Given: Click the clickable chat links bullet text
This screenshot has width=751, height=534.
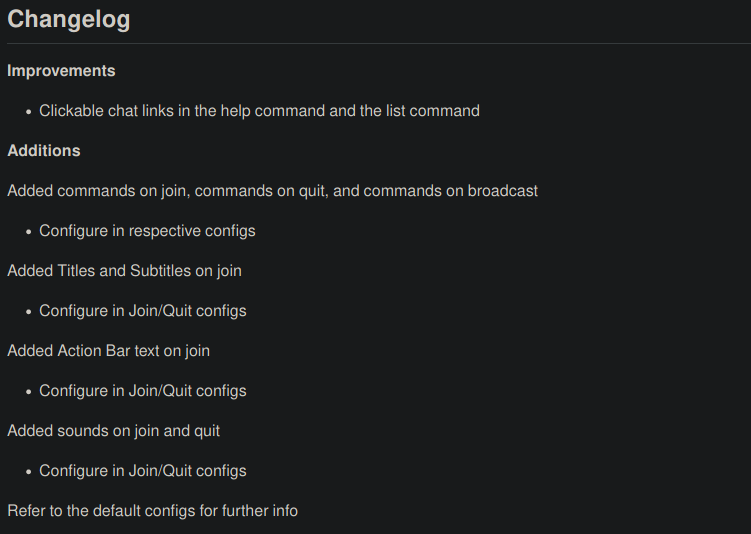Looking at the screenshot, I should pos(259,111).
